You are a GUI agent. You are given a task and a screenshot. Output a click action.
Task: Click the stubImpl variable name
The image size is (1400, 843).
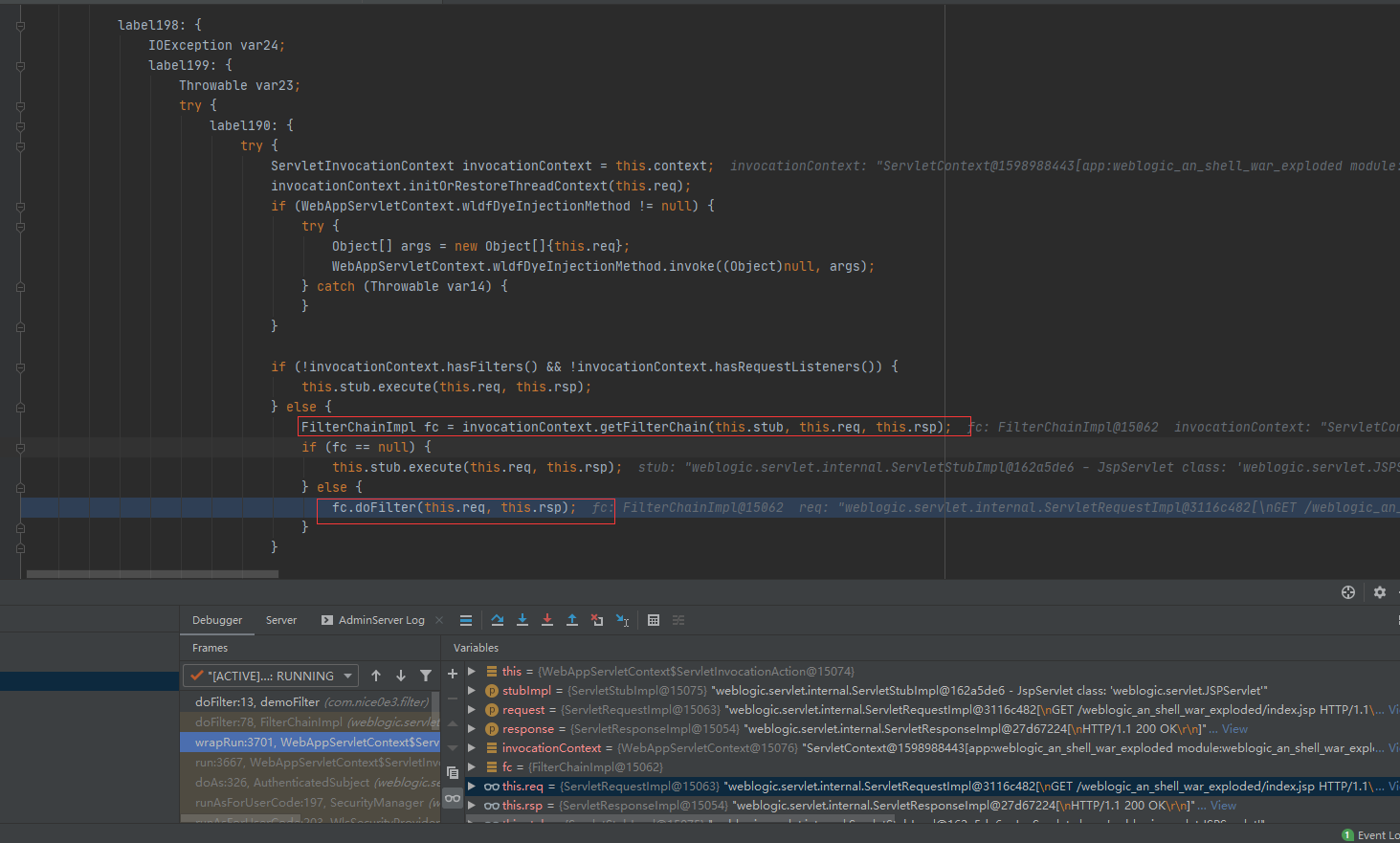pyautogui.click(x=527, y=691)
